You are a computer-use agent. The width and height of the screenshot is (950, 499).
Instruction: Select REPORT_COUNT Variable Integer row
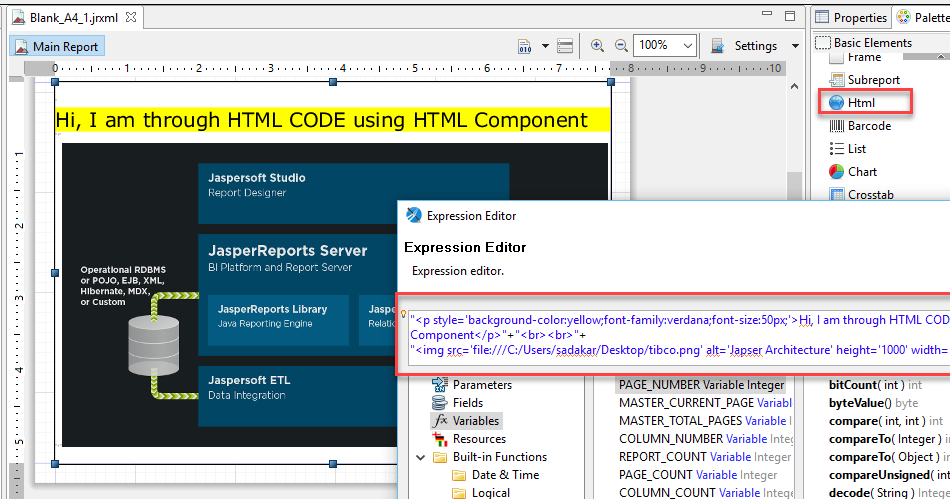[704, 457]
